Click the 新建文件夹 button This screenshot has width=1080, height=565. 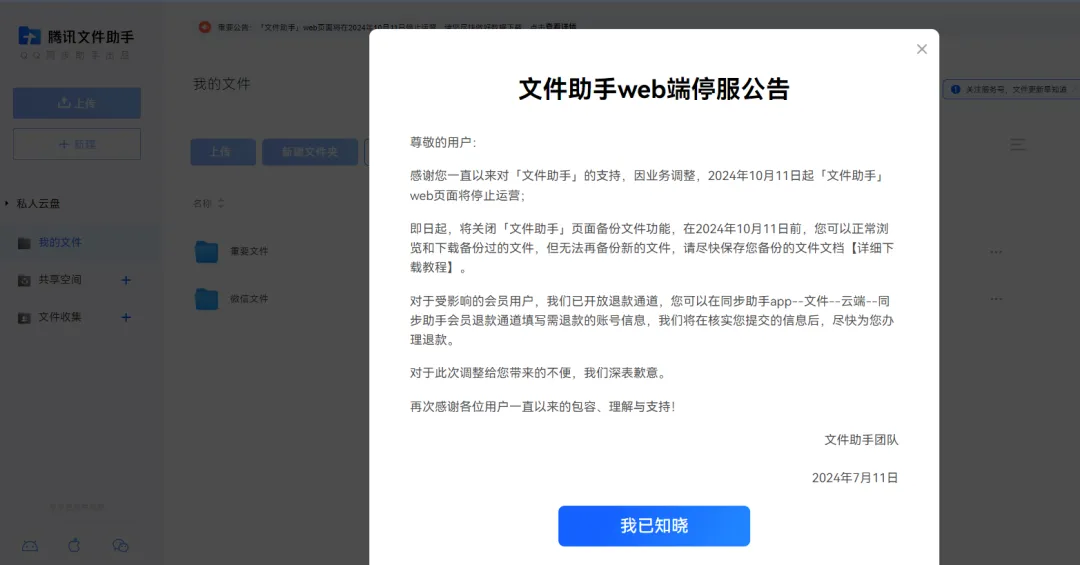310,152
